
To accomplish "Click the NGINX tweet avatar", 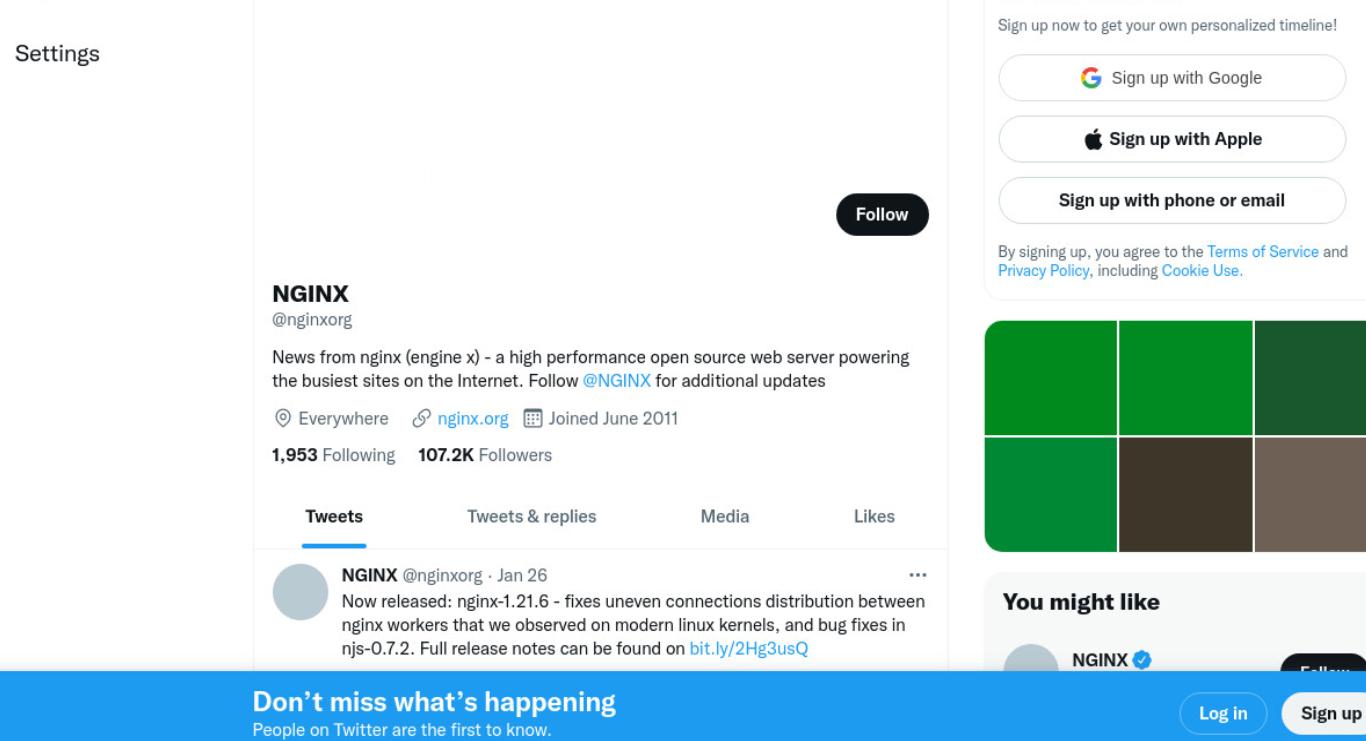I will tap(300, 592).
